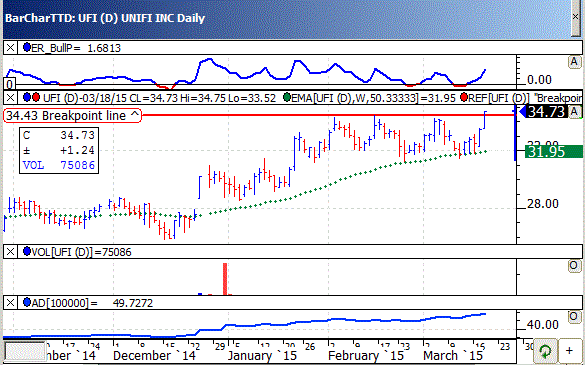Click the blue UFI (D) series marker
The width and height of the screenshot is (585, 365).
(27, 98)
